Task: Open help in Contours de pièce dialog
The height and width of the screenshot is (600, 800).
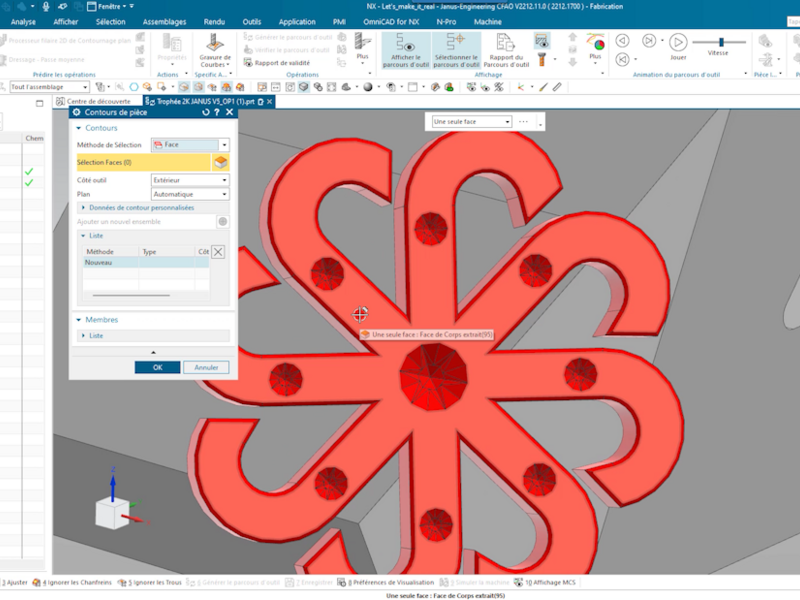Action: tap(217, 112)
